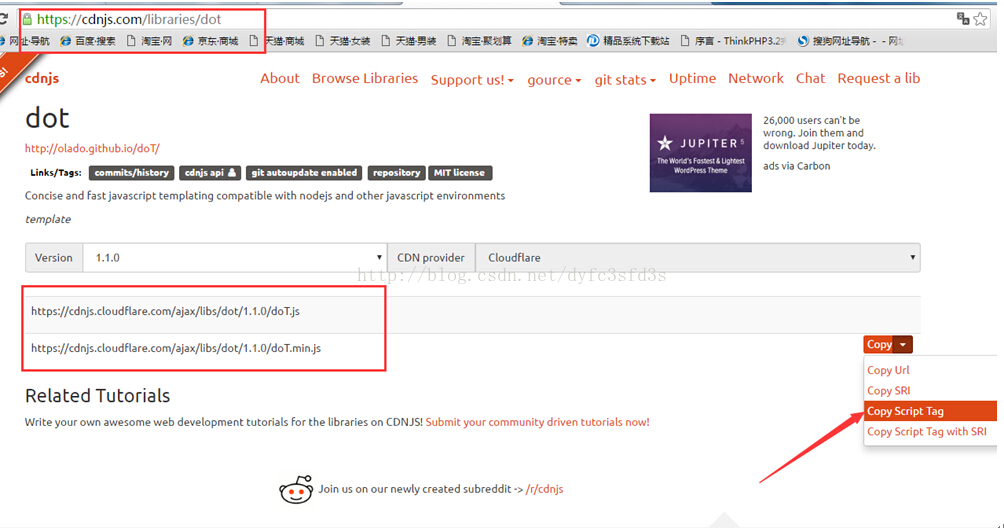Open the 搜狗网址导航 bookmark
The height and width of the screenshot is (528, 1004).
tap(850, 41)
